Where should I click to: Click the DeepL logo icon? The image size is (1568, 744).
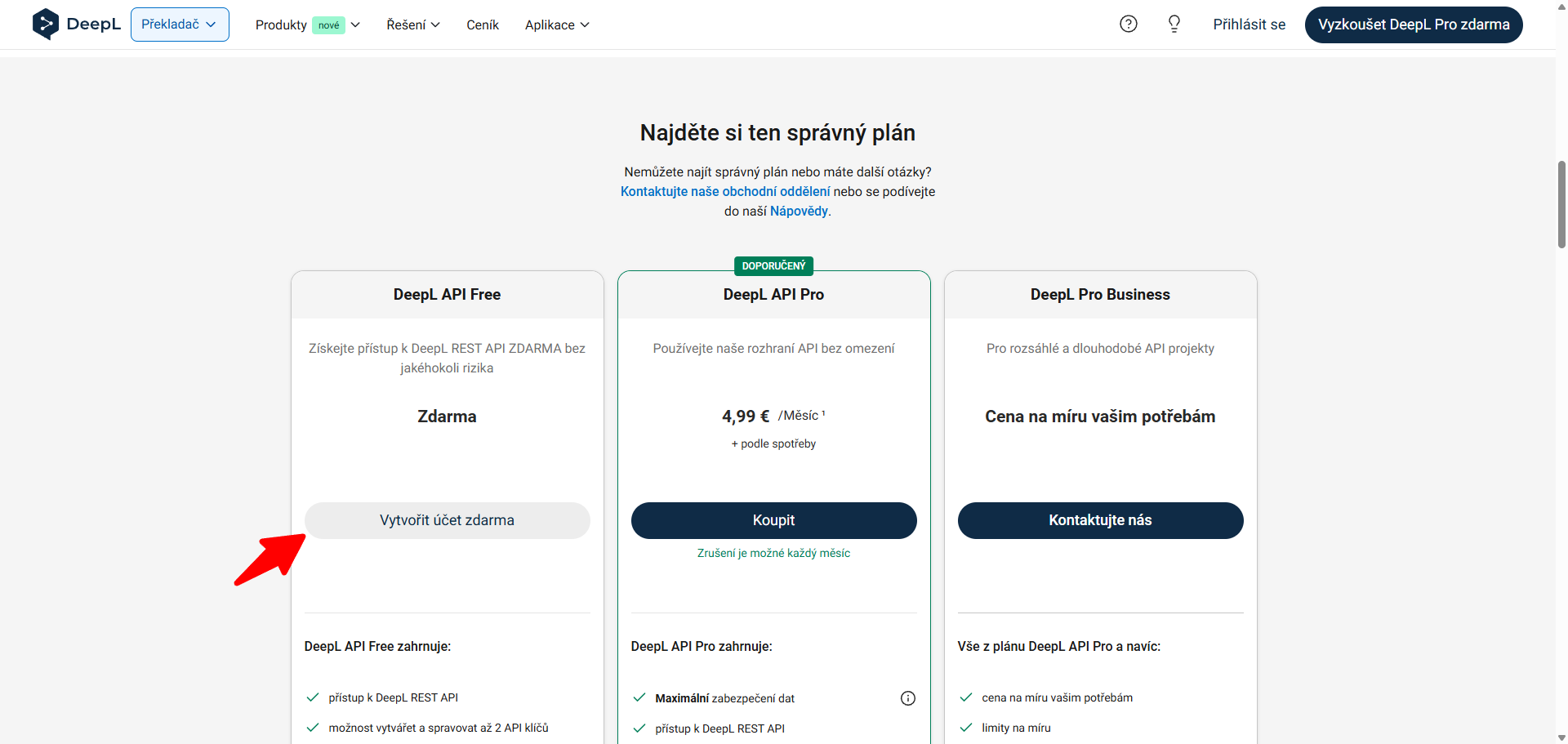(x=45, y=25)
